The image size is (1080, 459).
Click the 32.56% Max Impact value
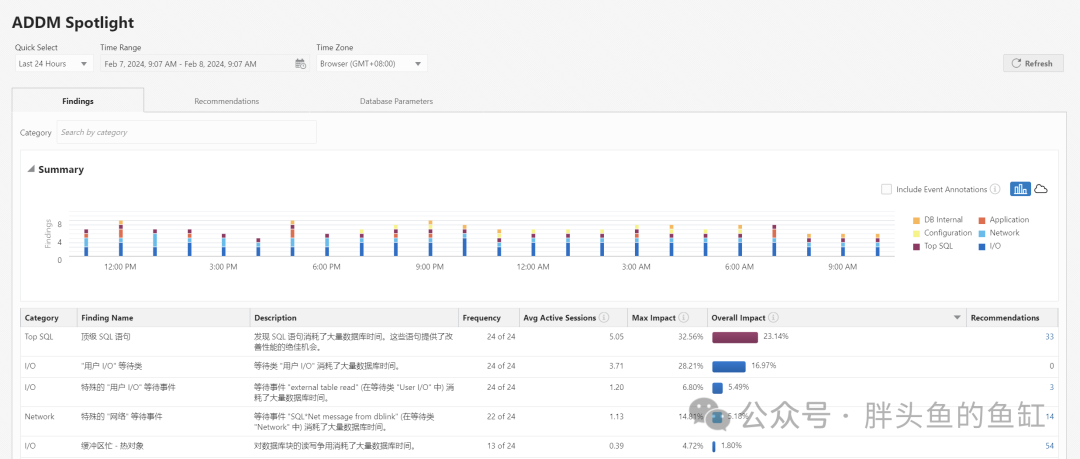[x=690, y=337]
